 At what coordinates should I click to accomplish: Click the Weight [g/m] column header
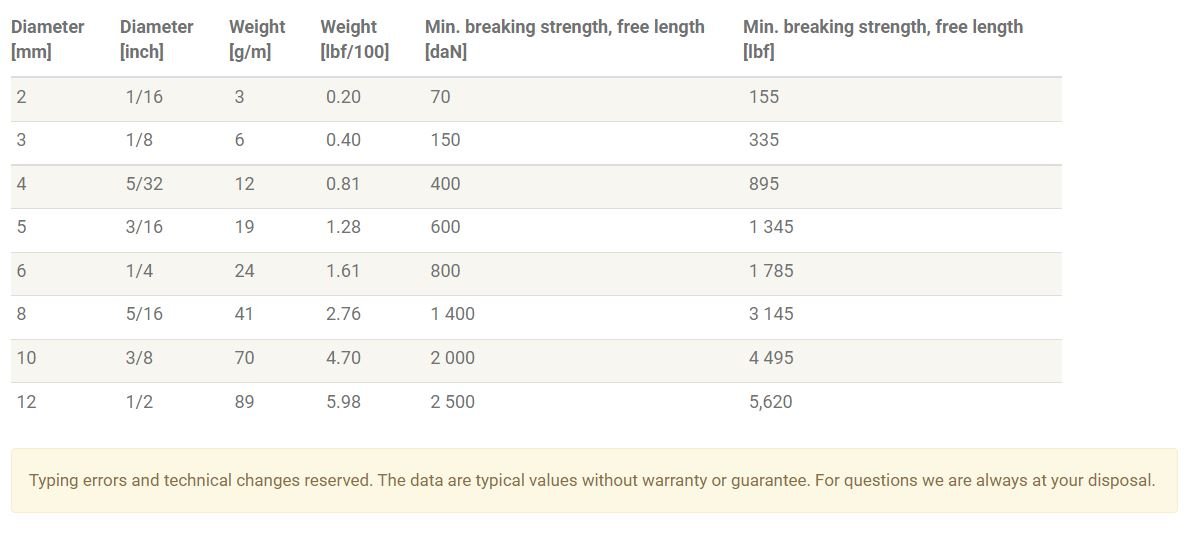pyautogui.click(x=257, y=39)
